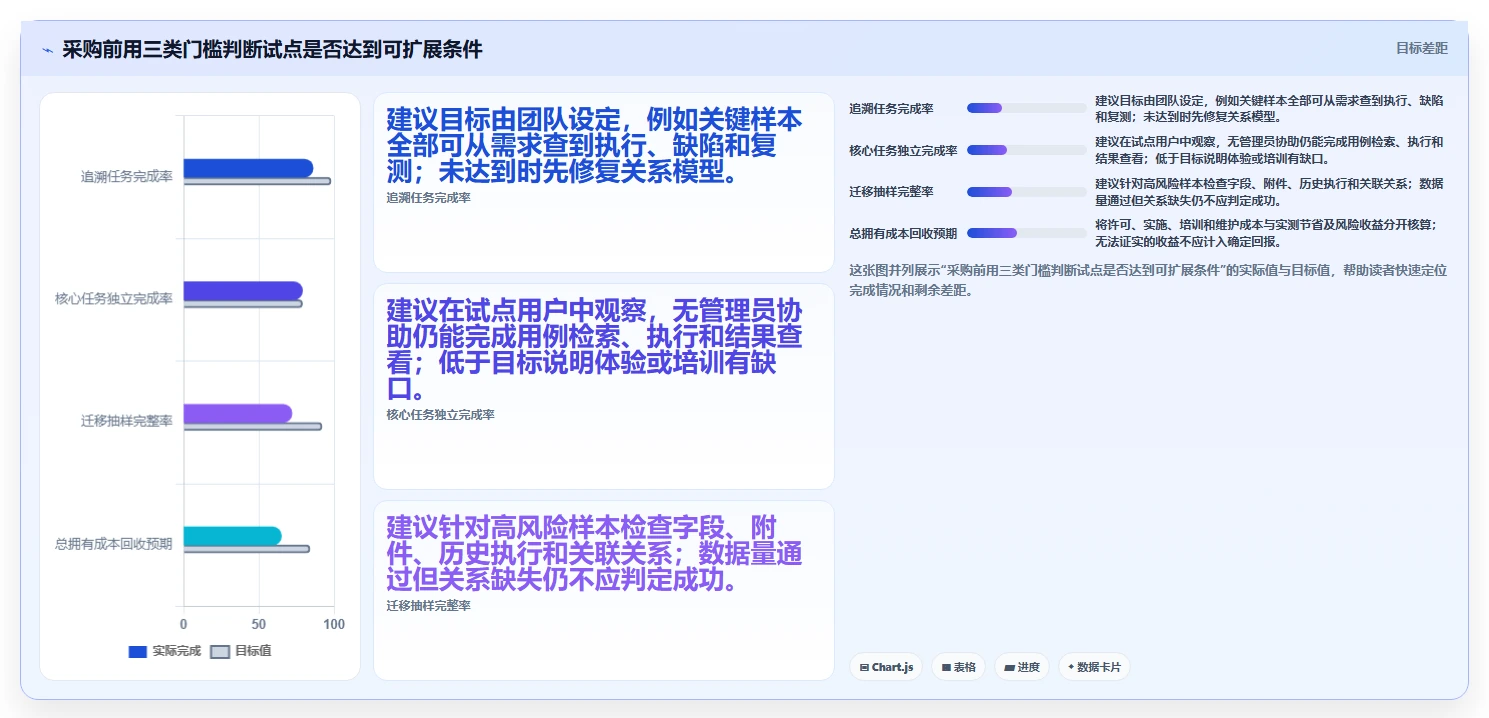Image resolution: width=1489 pixels, height=718 pixels.
Task: Click the 目标差距 label in the header
Action: coord(1421,48)
